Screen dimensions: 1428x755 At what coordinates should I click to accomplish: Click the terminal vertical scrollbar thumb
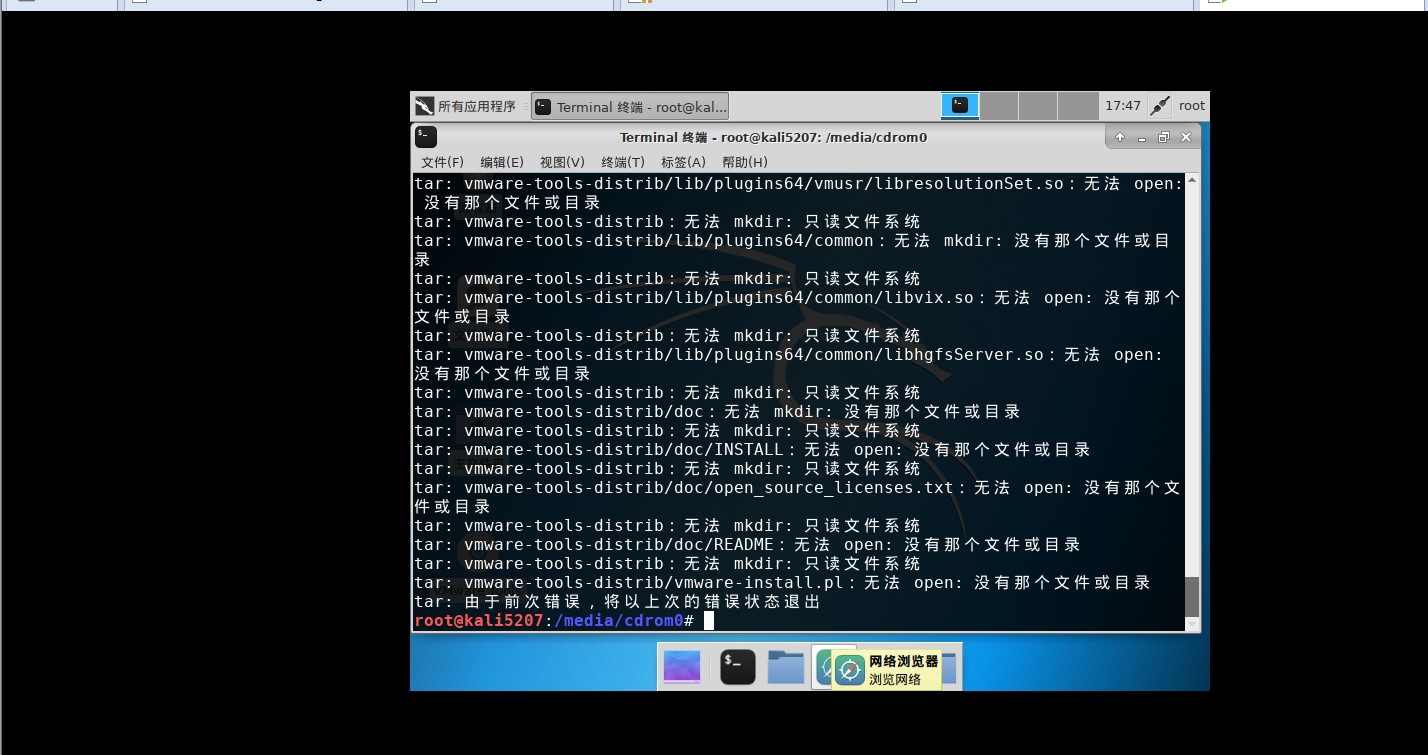pos(1191,596)
